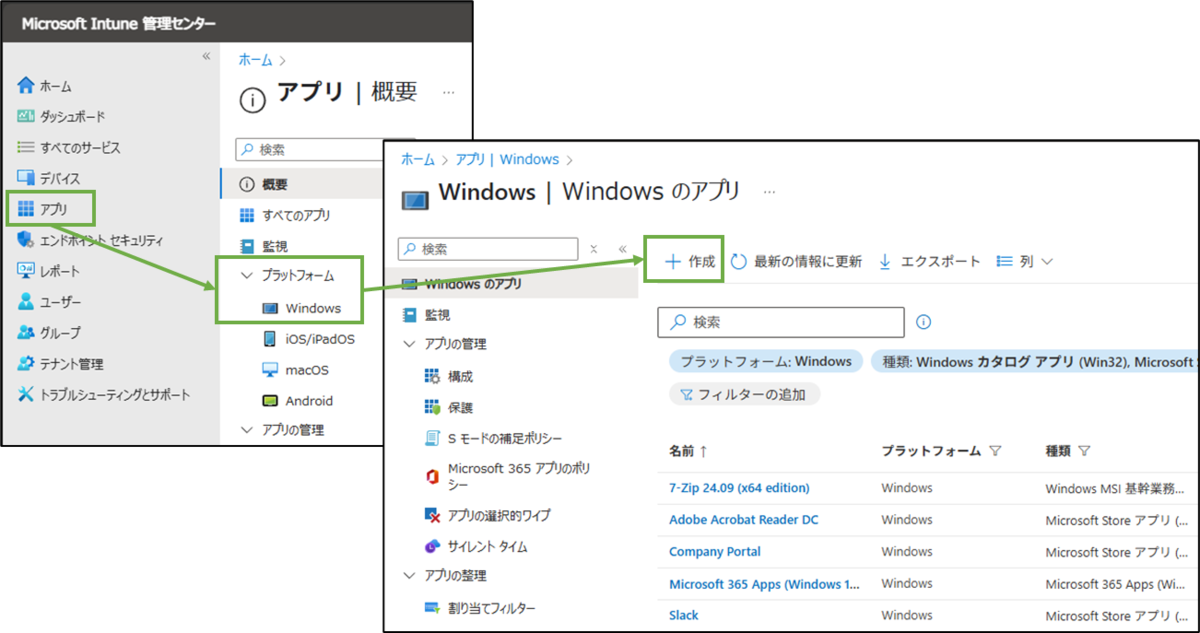Click the info icon beside the app search field
The width and height of the screenshot is (1200, 633).
point(924,322)
